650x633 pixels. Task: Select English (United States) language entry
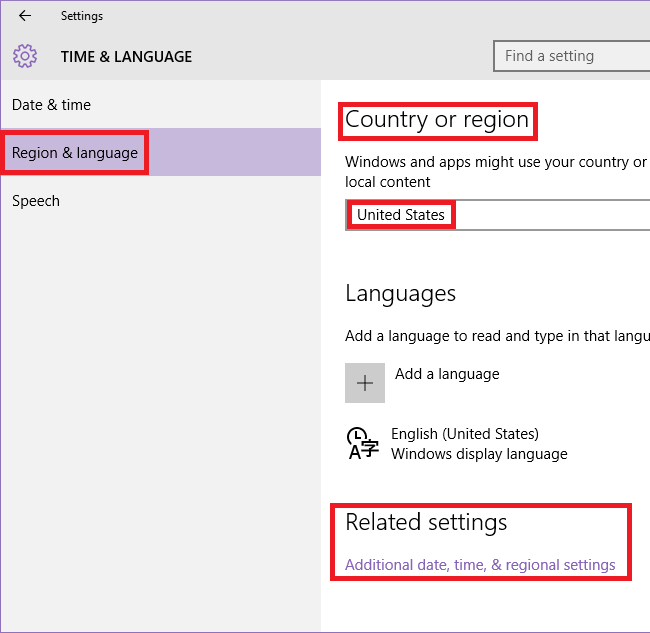pyautogui.click(x=465, y=434)
